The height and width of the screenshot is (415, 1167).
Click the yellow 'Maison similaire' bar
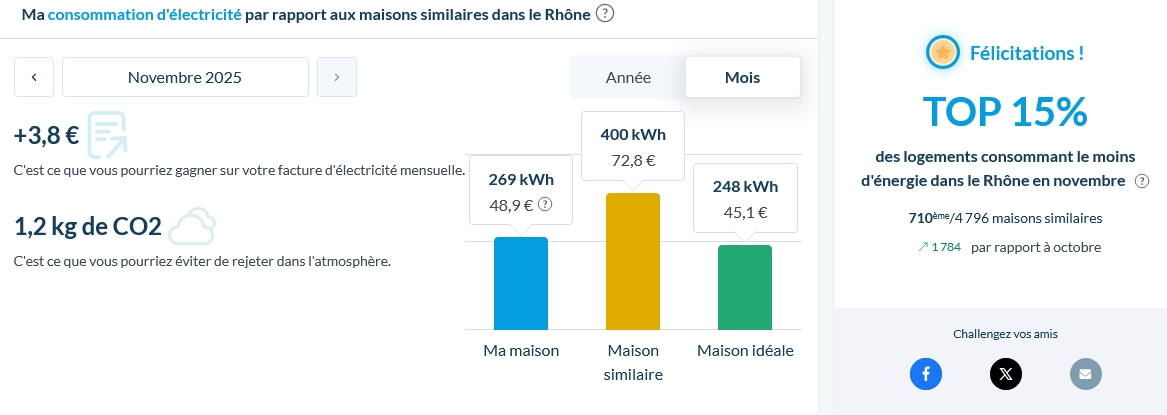point(633,262)
